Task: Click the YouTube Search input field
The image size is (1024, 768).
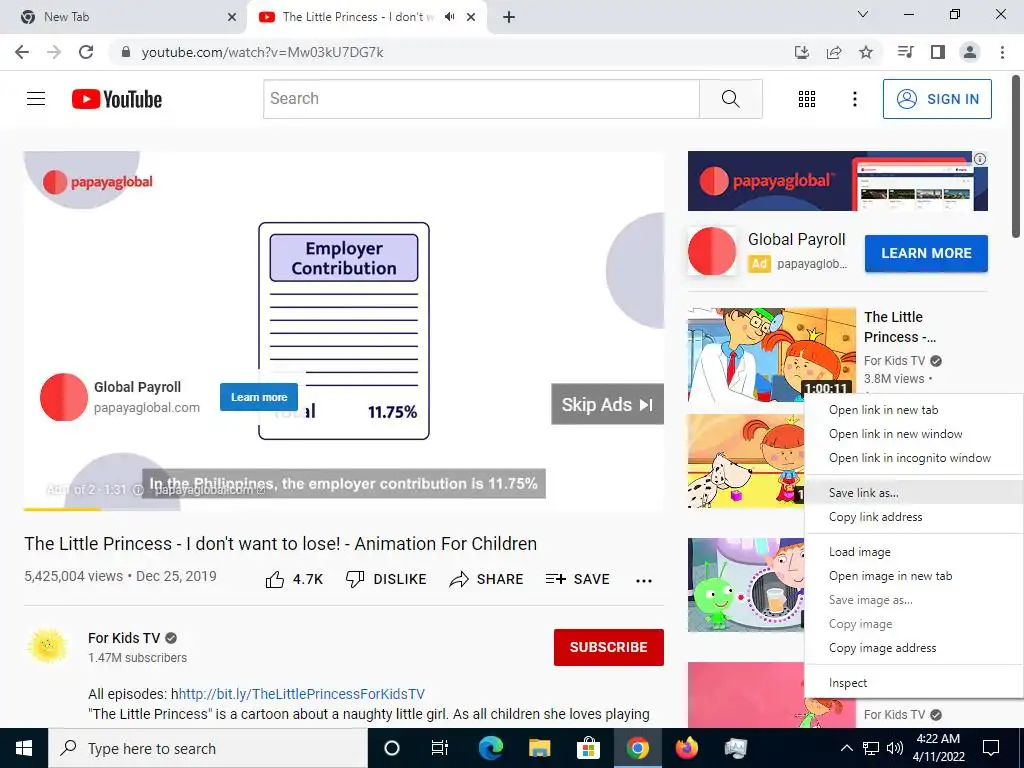Action: pyautogui.click(x=481, y=99)
